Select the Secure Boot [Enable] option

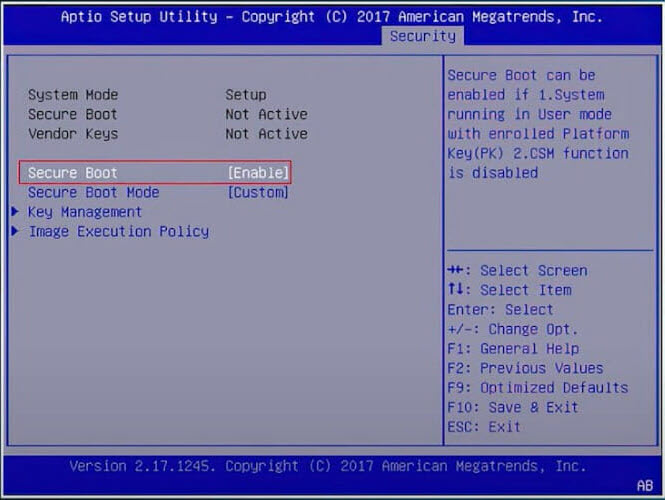[x=155, y=172]
